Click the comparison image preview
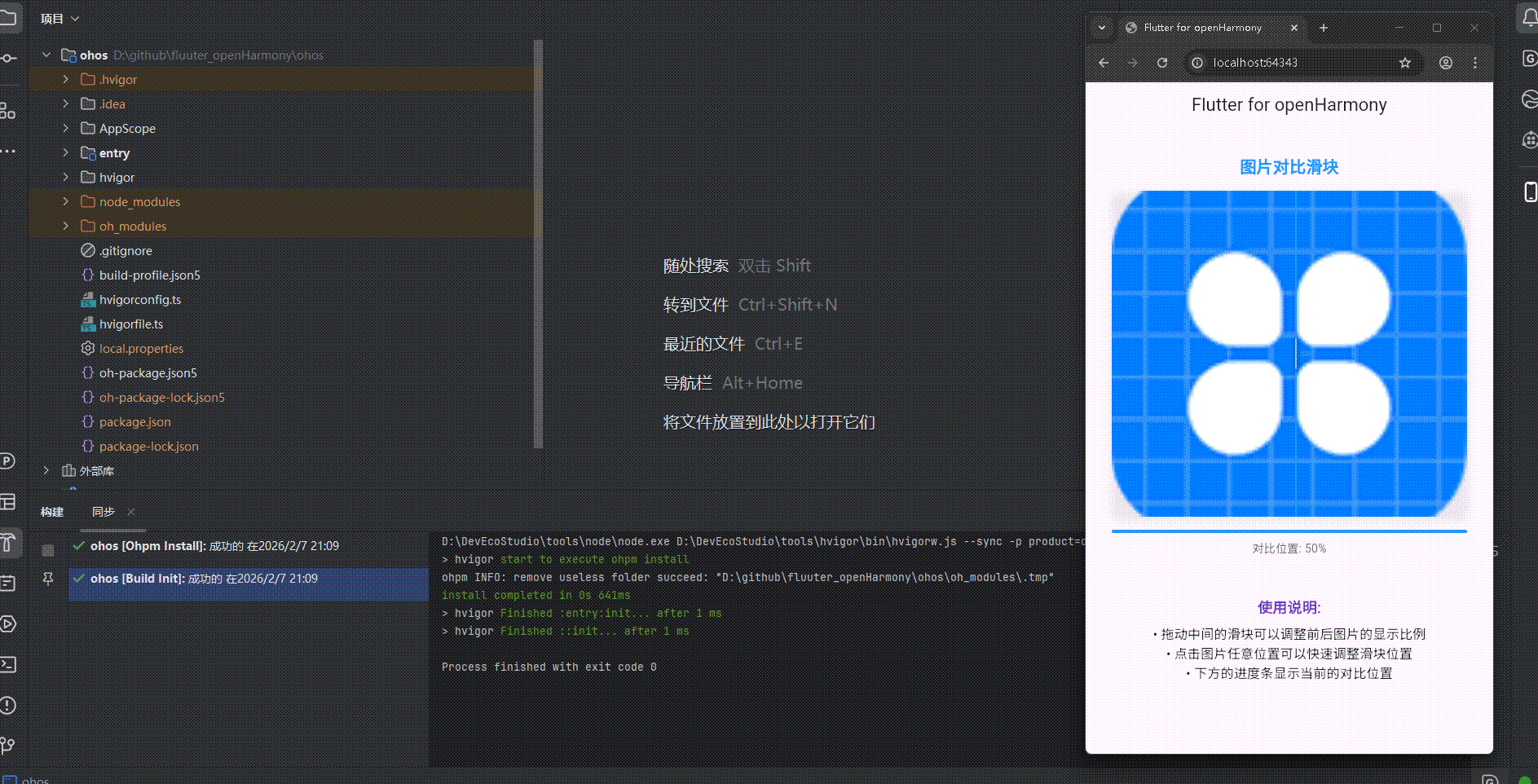 point(1289,354)
